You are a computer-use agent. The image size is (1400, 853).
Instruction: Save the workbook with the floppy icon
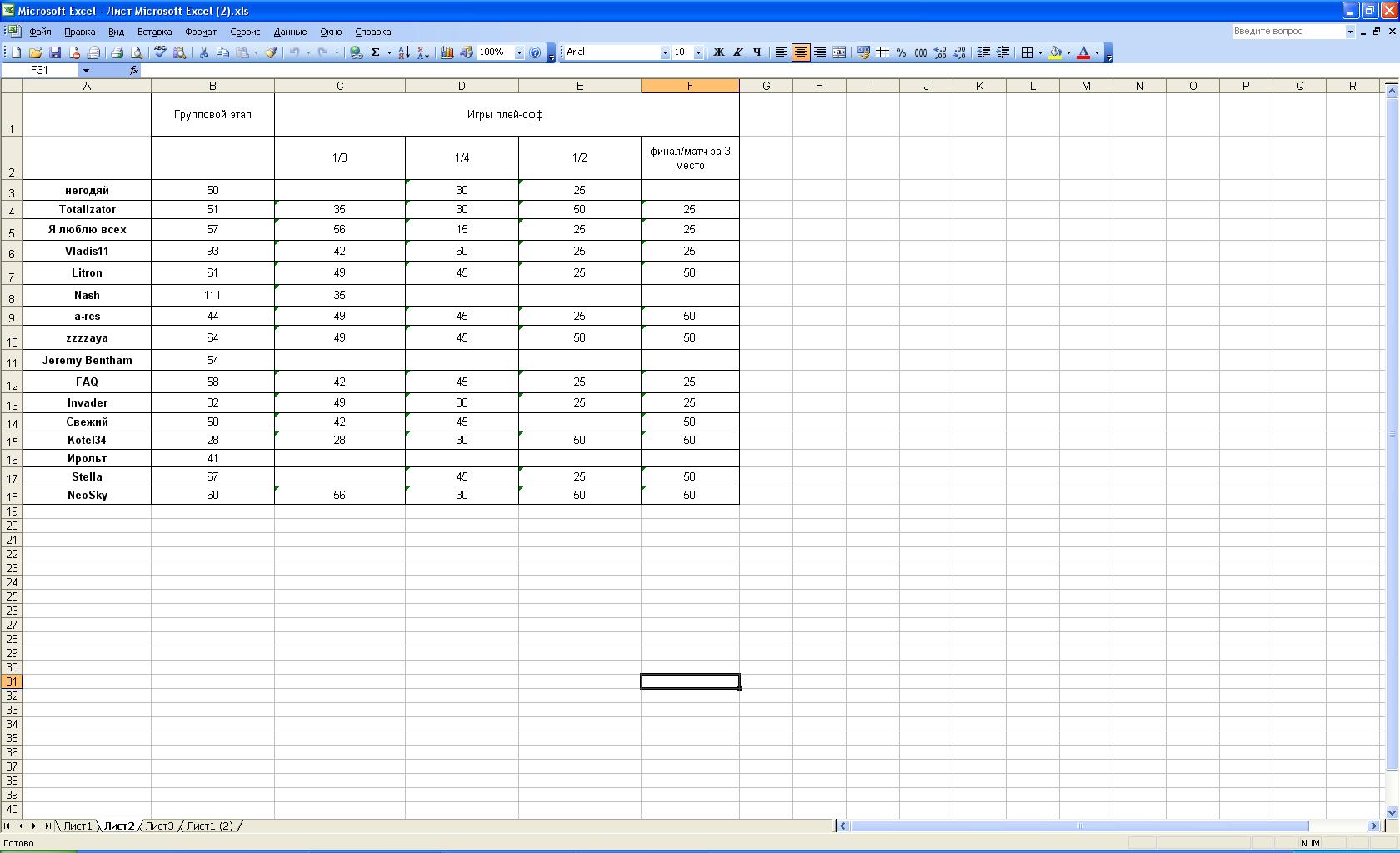pos(55,52)
